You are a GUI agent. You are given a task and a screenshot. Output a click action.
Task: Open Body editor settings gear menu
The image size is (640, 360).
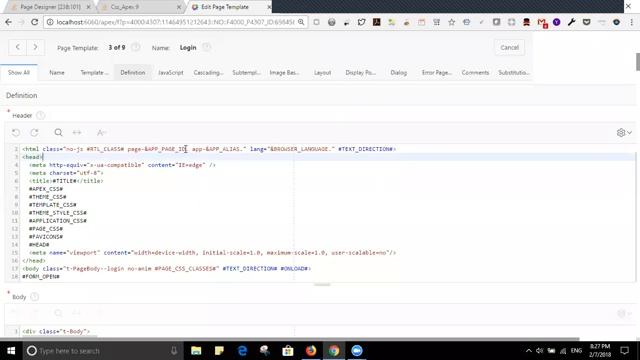click(x=624, y=313)
